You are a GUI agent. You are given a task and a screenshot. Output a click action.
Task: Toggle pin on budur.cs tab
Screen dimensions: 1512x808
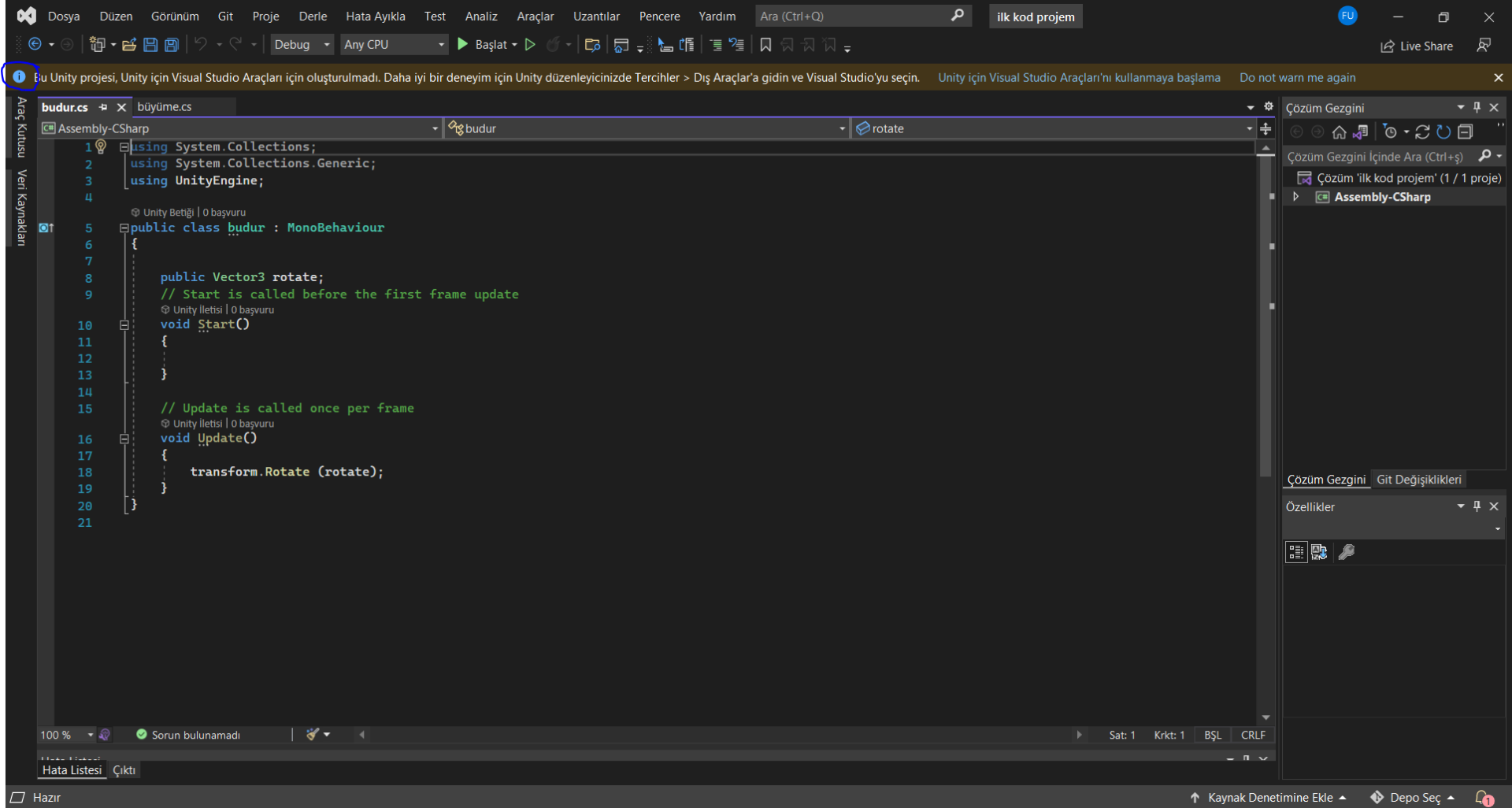[103, 107]
